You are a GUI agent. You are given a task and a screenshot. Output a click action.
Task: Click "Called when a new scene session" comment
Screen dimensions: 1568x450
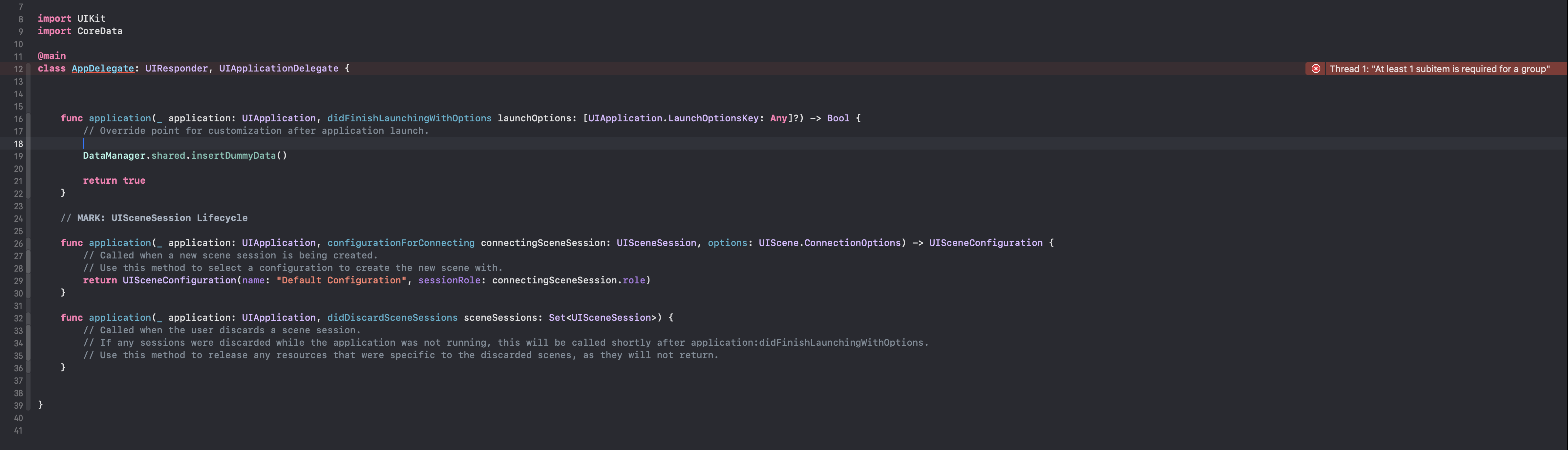click(230, 256)
